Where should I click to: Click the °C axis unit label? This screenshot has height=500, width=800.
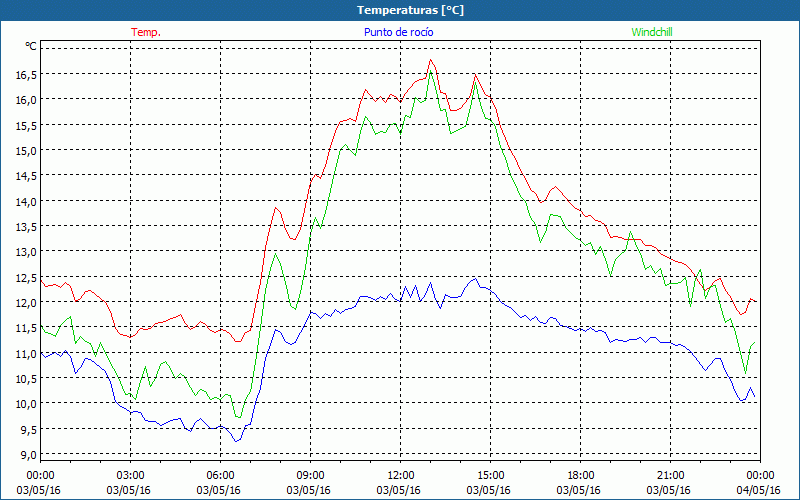coord(31,46)
